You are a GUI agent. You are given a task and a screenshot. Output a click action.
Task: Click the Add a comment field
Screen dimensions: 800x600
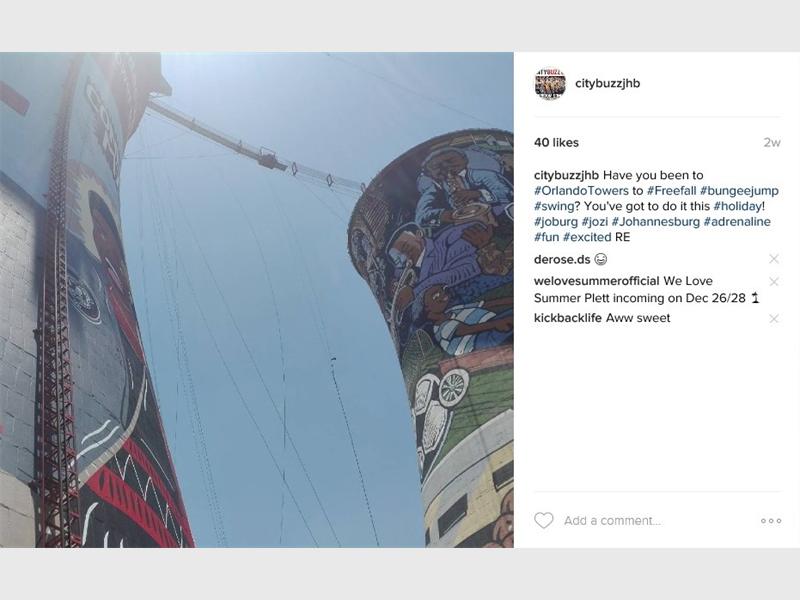click(658, 521)
